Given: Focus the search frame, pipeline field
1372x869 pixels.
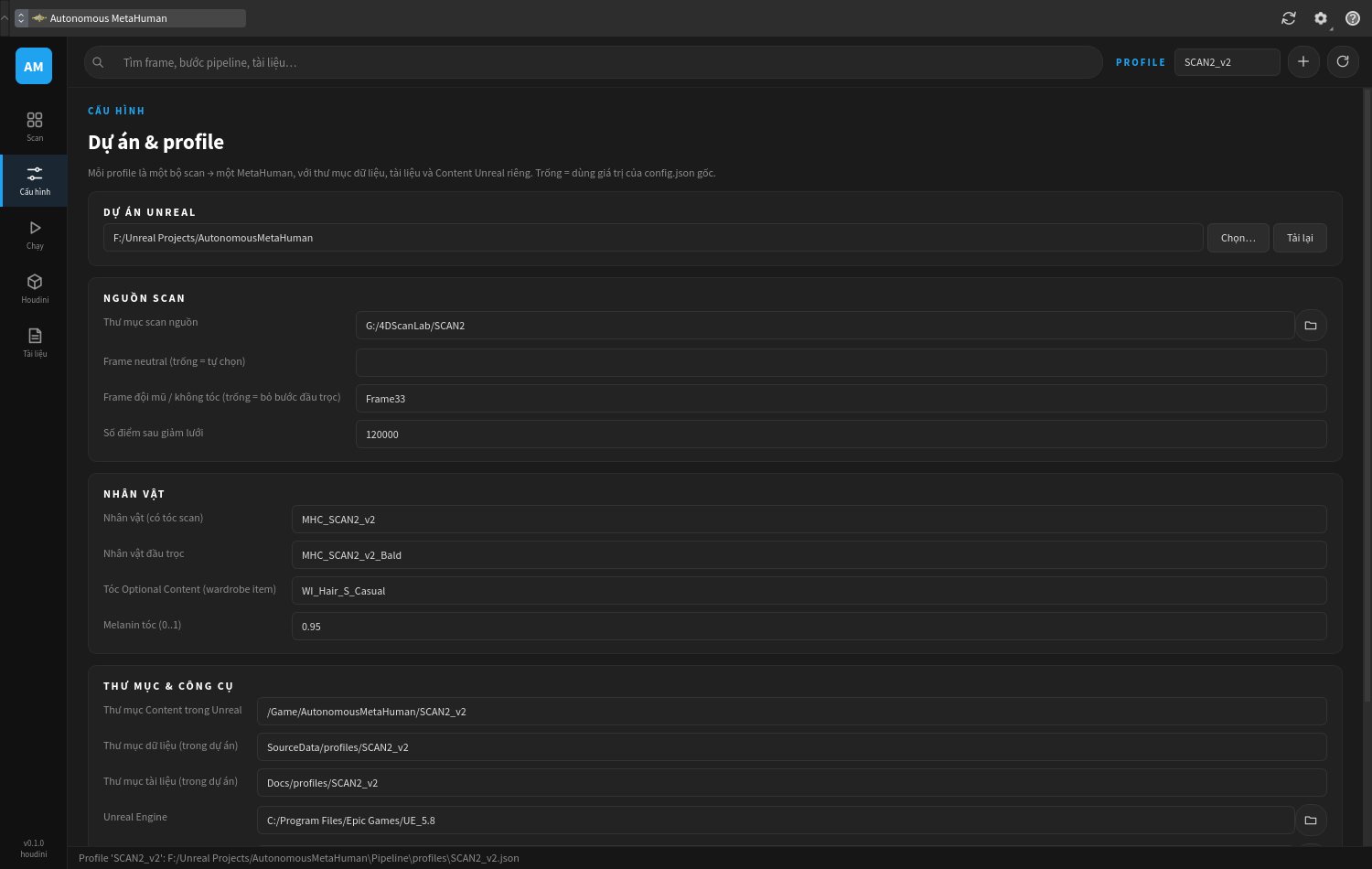Looking at the screenshot, I should pyautogui.click(x=593, y=62).
